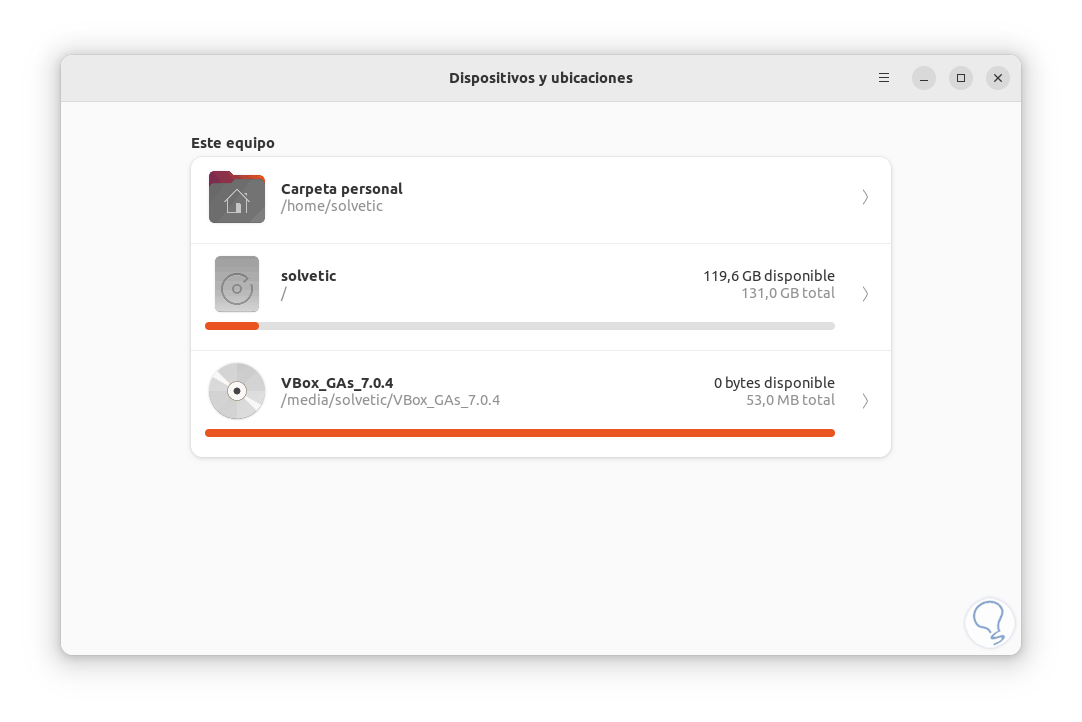Expand the VBox_GAs_7.0.4 row chevron
Image resolution: width=1082 pixels, height=722 pixels.
point(865,401)
